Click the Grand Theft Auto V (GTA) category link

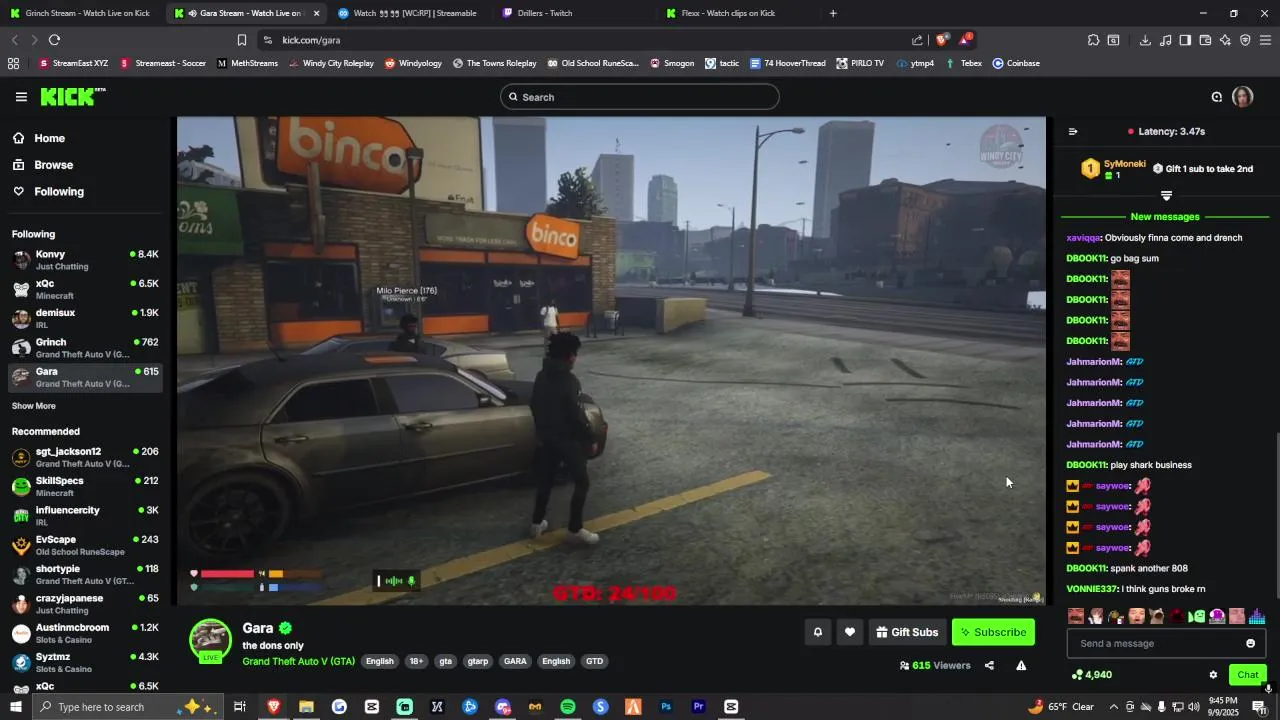(298, 661)
